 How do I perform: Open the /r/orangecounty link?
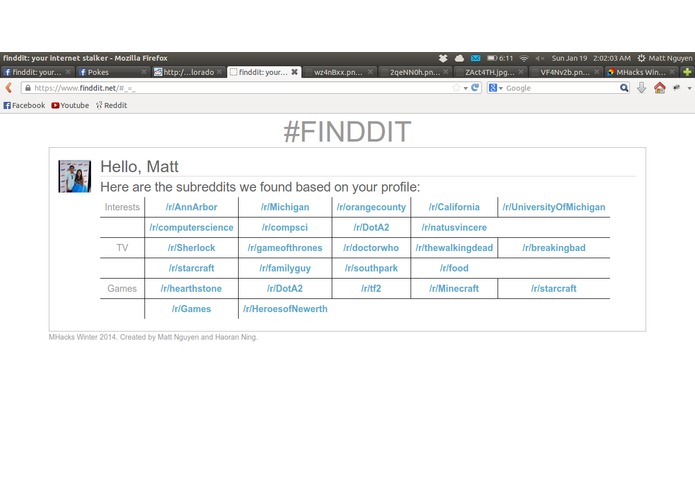(x=371, y=207)
